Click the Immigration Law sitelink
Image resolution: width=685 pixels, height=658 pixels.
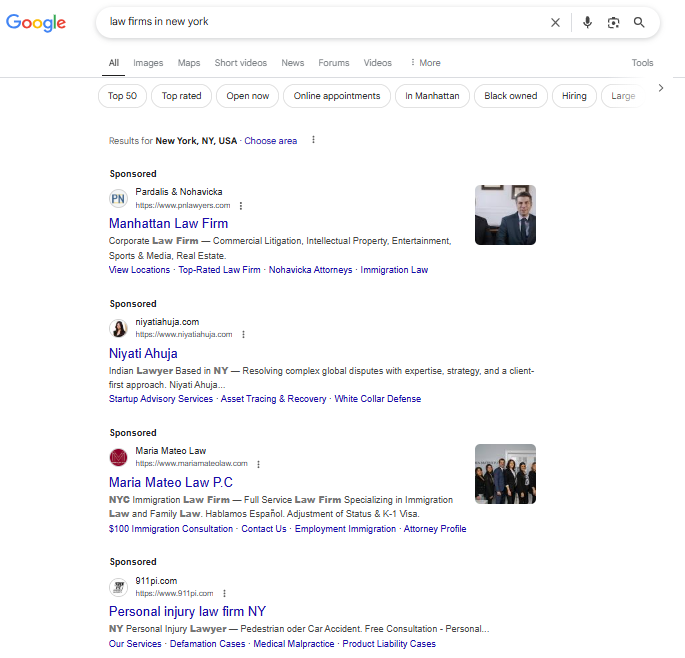pyautogui.click(x=394, y=270)
